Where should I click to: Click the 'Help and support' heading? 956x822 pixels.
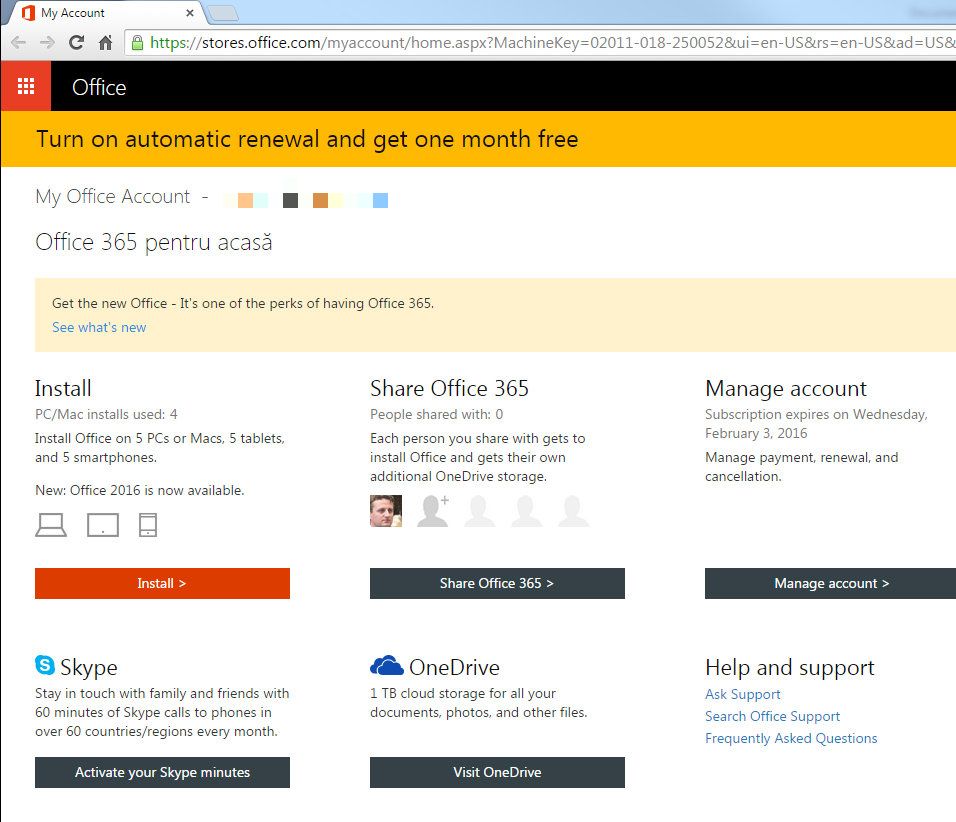790,668
